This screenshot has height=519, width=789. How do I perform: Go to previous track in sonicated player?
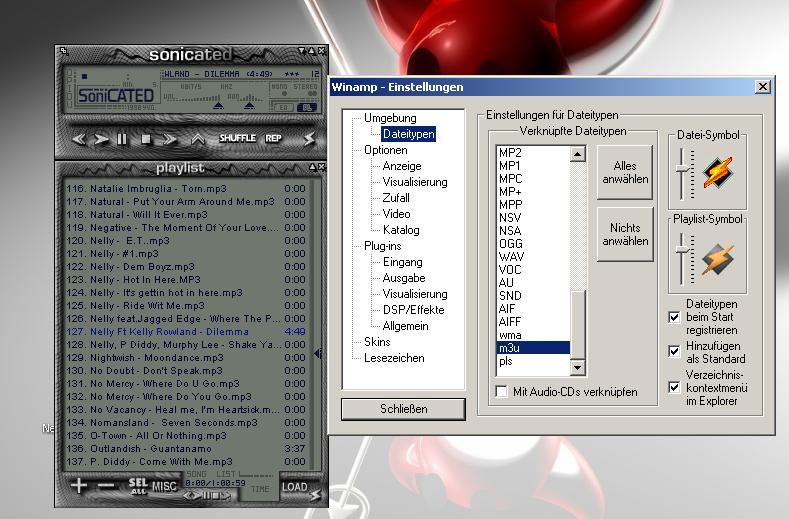pos(78,139)
